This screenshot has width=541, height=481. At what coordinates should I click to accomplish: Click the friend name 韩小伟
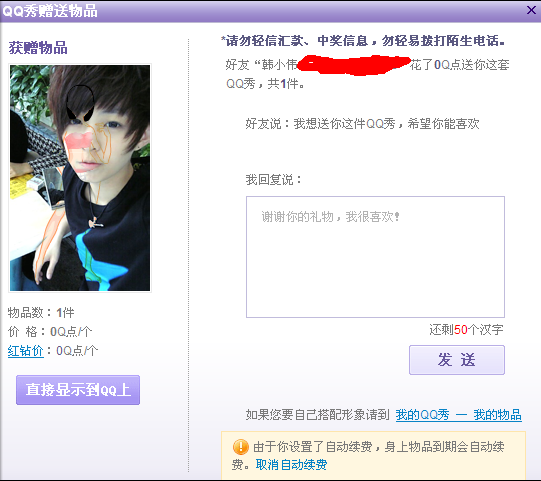(x=280, y=65)
